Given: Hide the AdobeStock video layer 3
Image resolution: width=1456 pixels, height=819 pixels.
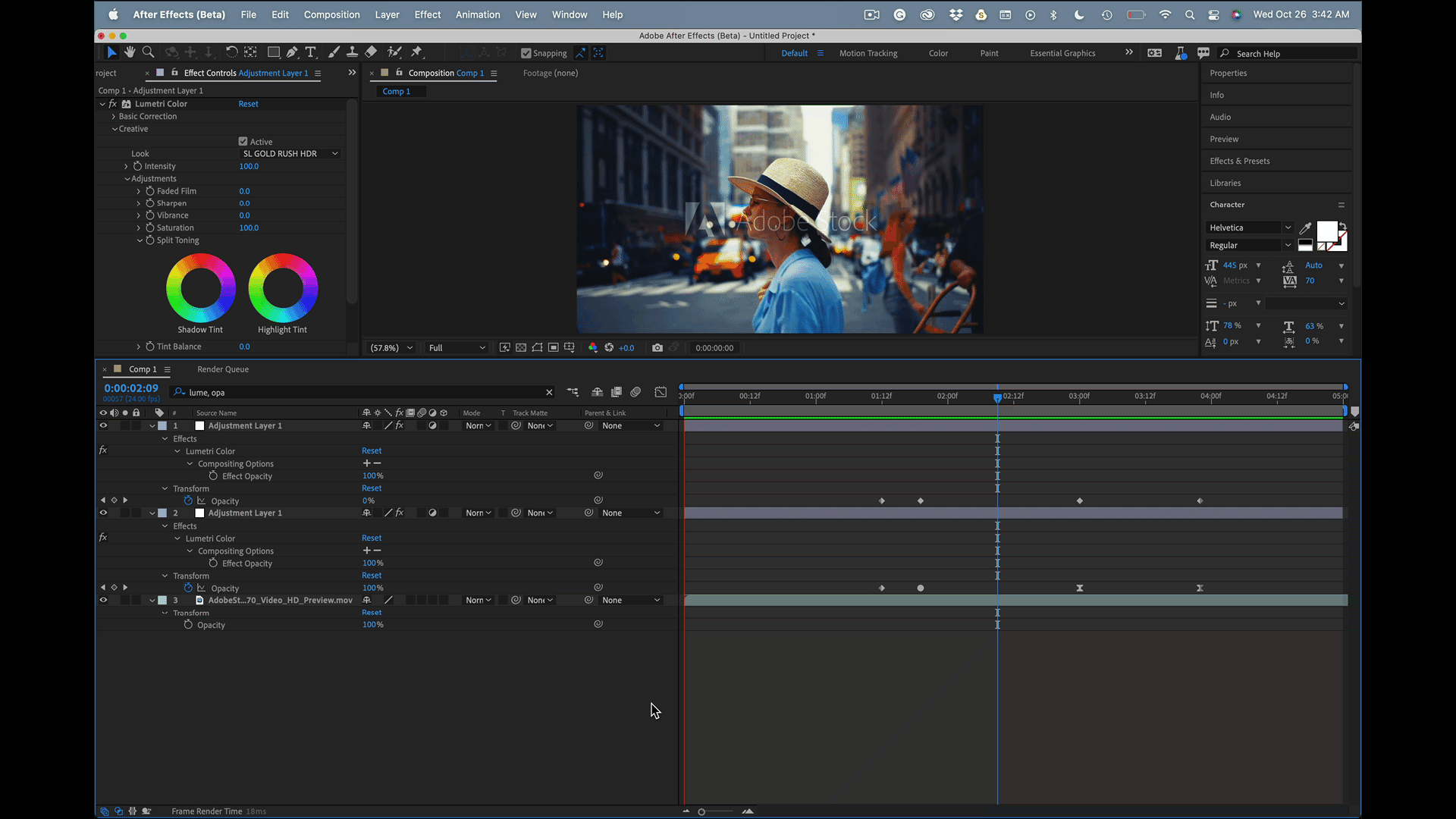Looking at the screenshot, I should click(x=103, y=600).
